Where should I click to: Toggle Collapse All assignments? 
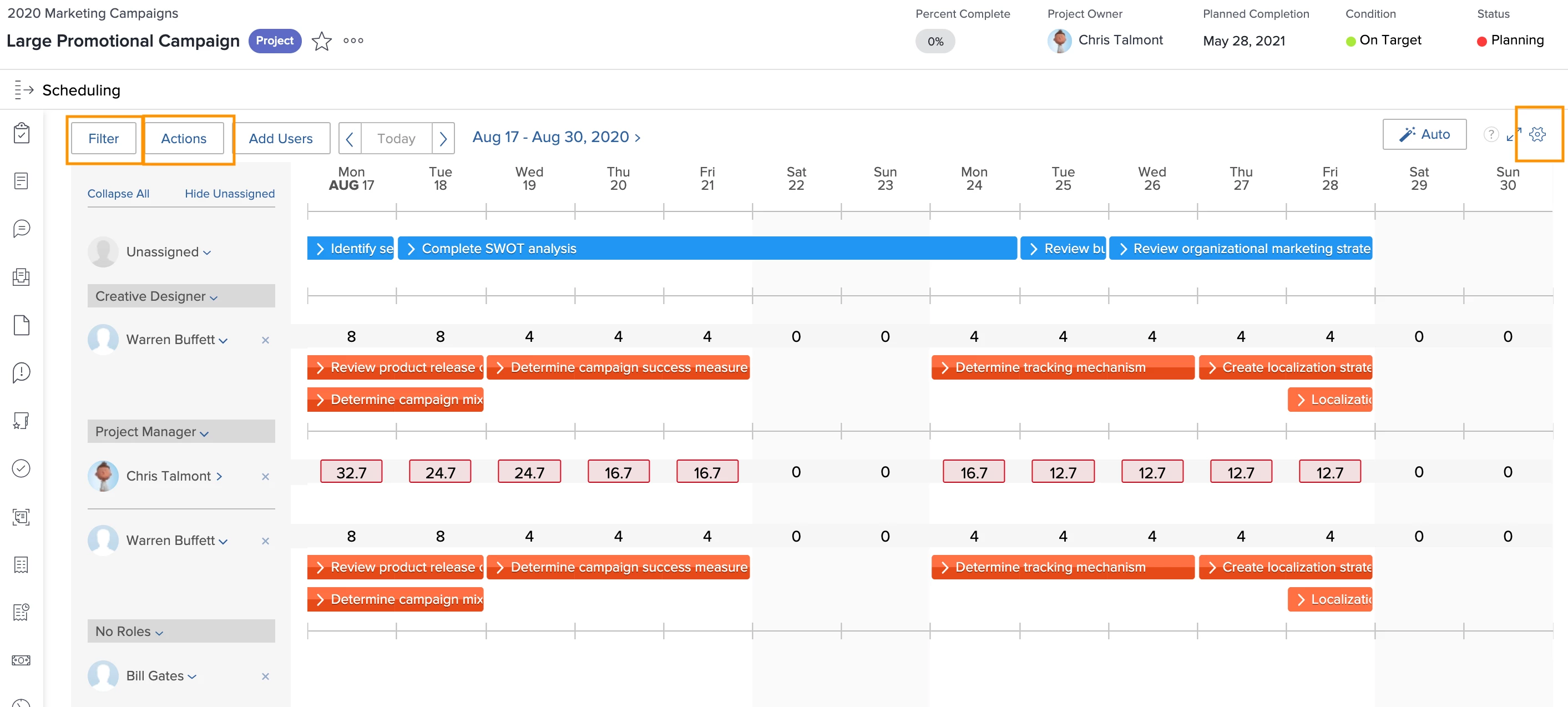pyautogui.click(x=118, y=194)
